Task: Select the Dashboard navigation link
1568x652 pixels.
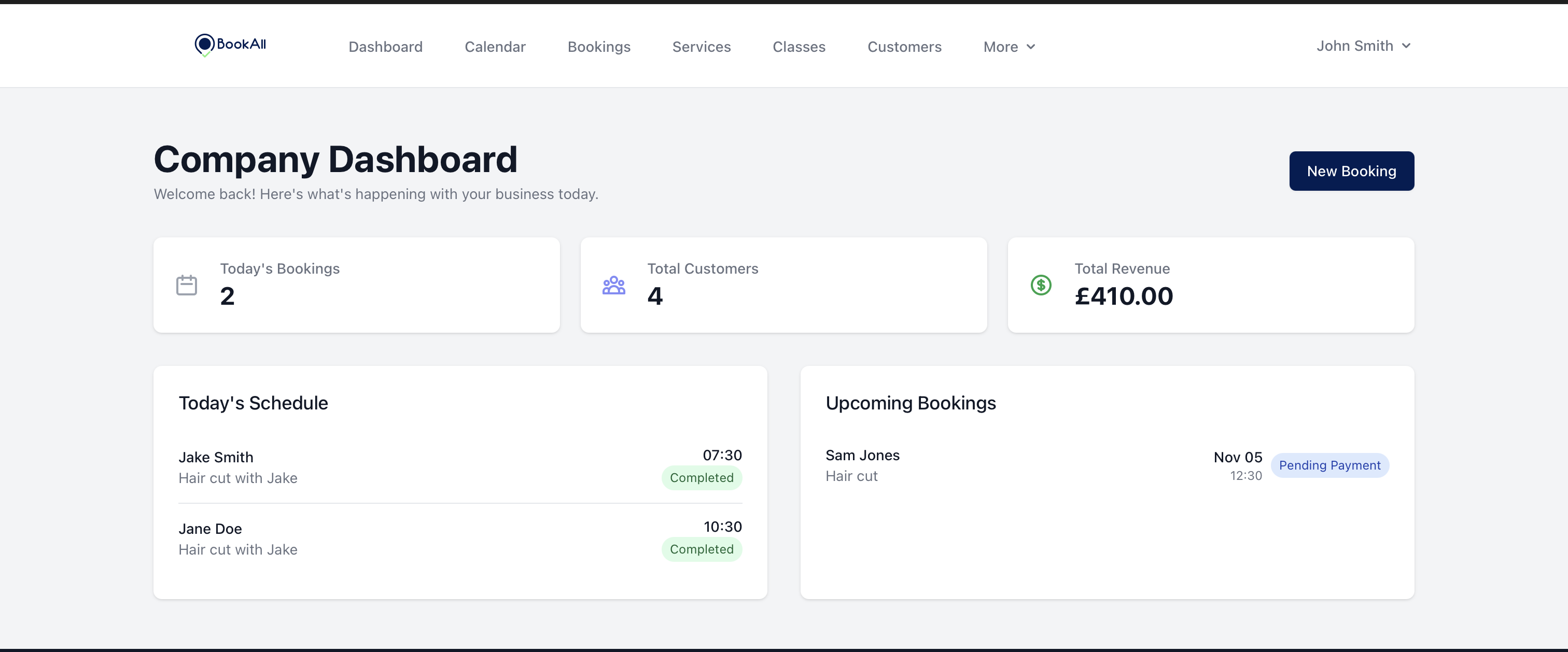Action: coord(385,46)
